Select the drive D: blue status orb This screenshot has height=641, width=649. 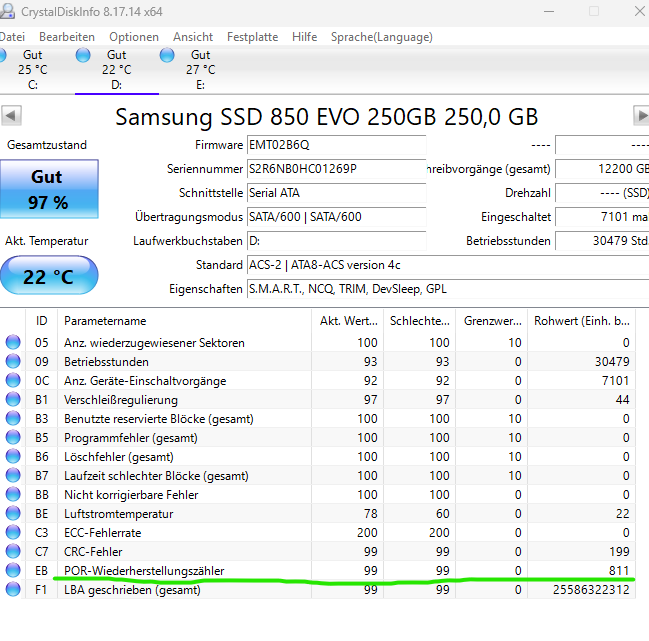coord(83,55)
